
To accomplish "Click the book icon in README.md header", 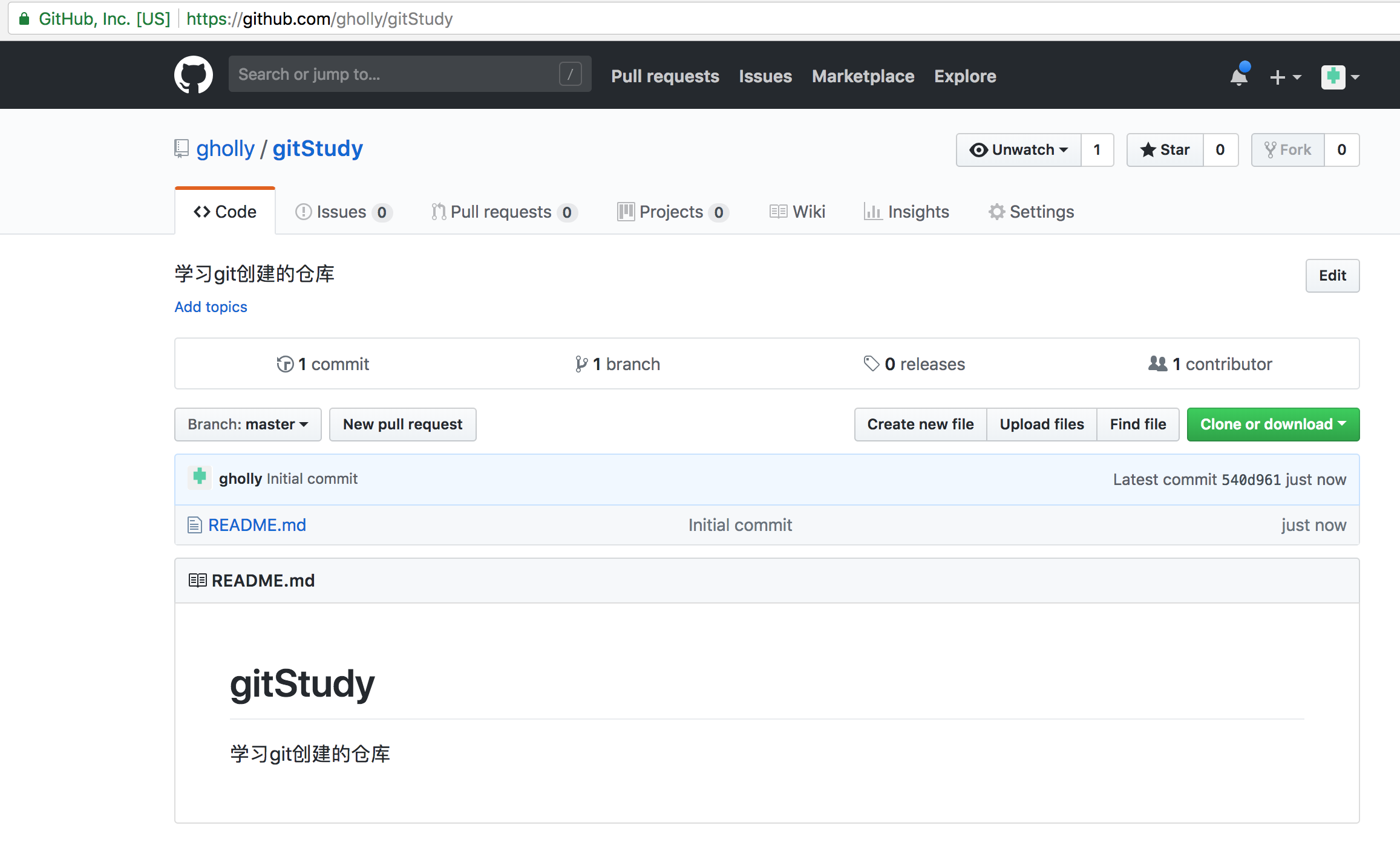I will [197, 581].
